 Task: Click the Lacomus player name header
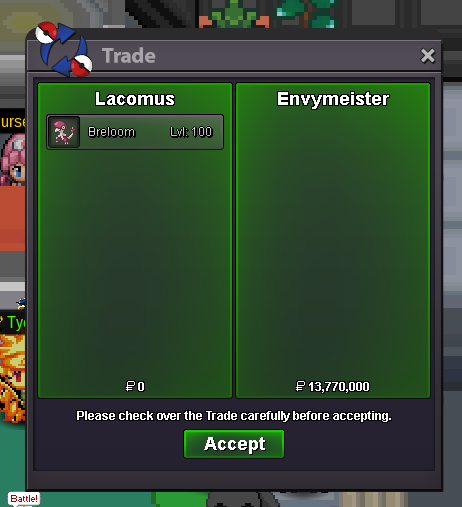click(135, 99)
